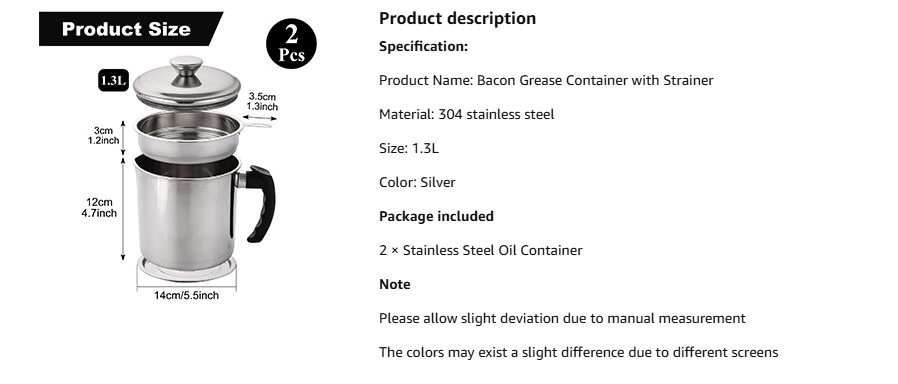Image resolution: width=898 pixels, height=384 pixels.
Task: Click the 2 × Stainless Steel Oil Container text
Action: (x=480, y=250)
